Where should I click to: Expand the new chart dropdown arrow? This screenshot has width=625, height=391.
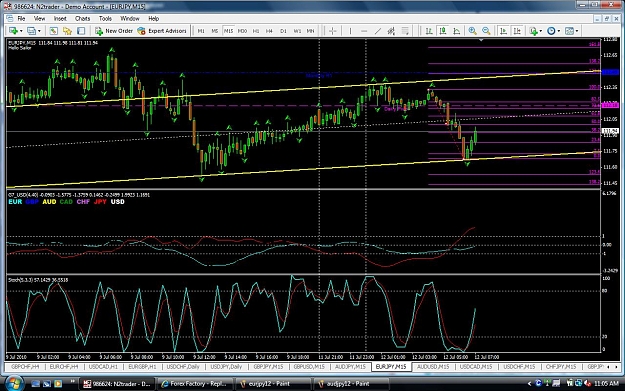click(x=21, y=31)
